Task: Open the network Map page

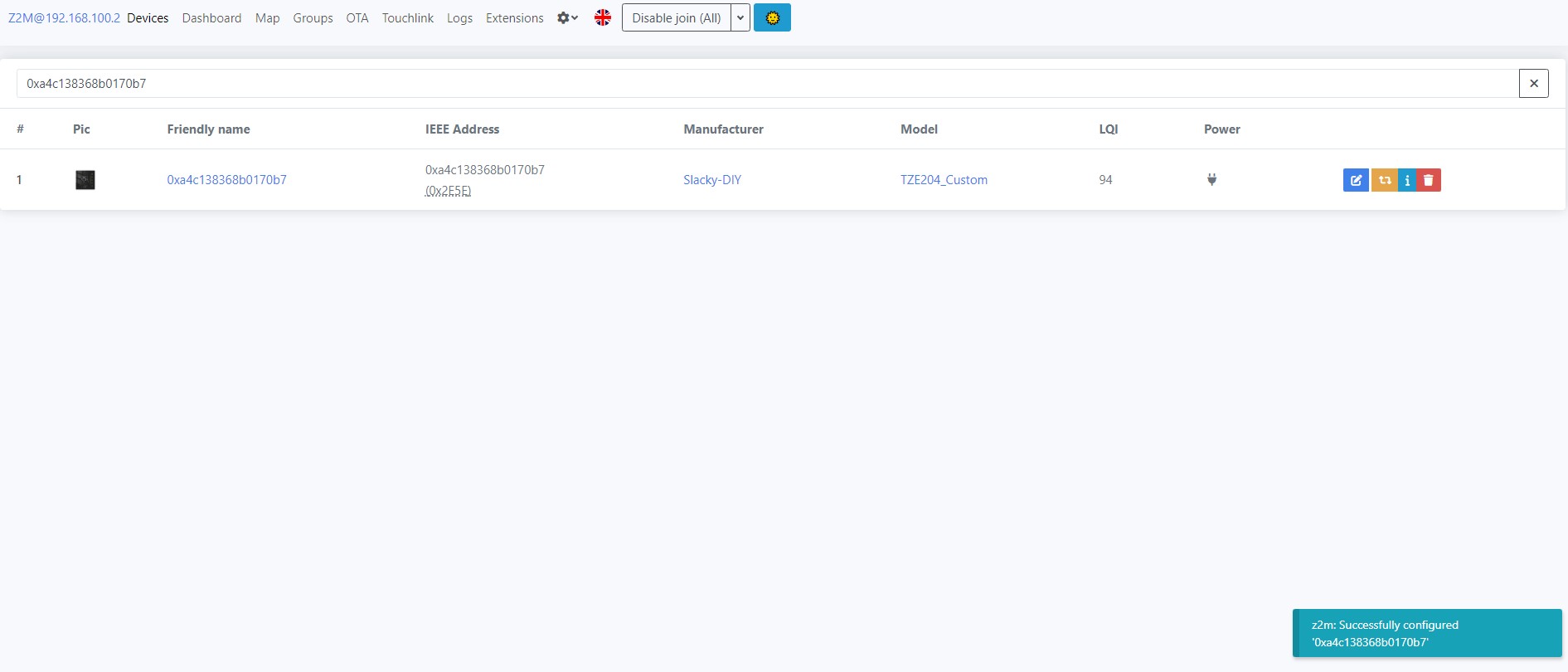Action: [267, 18]
